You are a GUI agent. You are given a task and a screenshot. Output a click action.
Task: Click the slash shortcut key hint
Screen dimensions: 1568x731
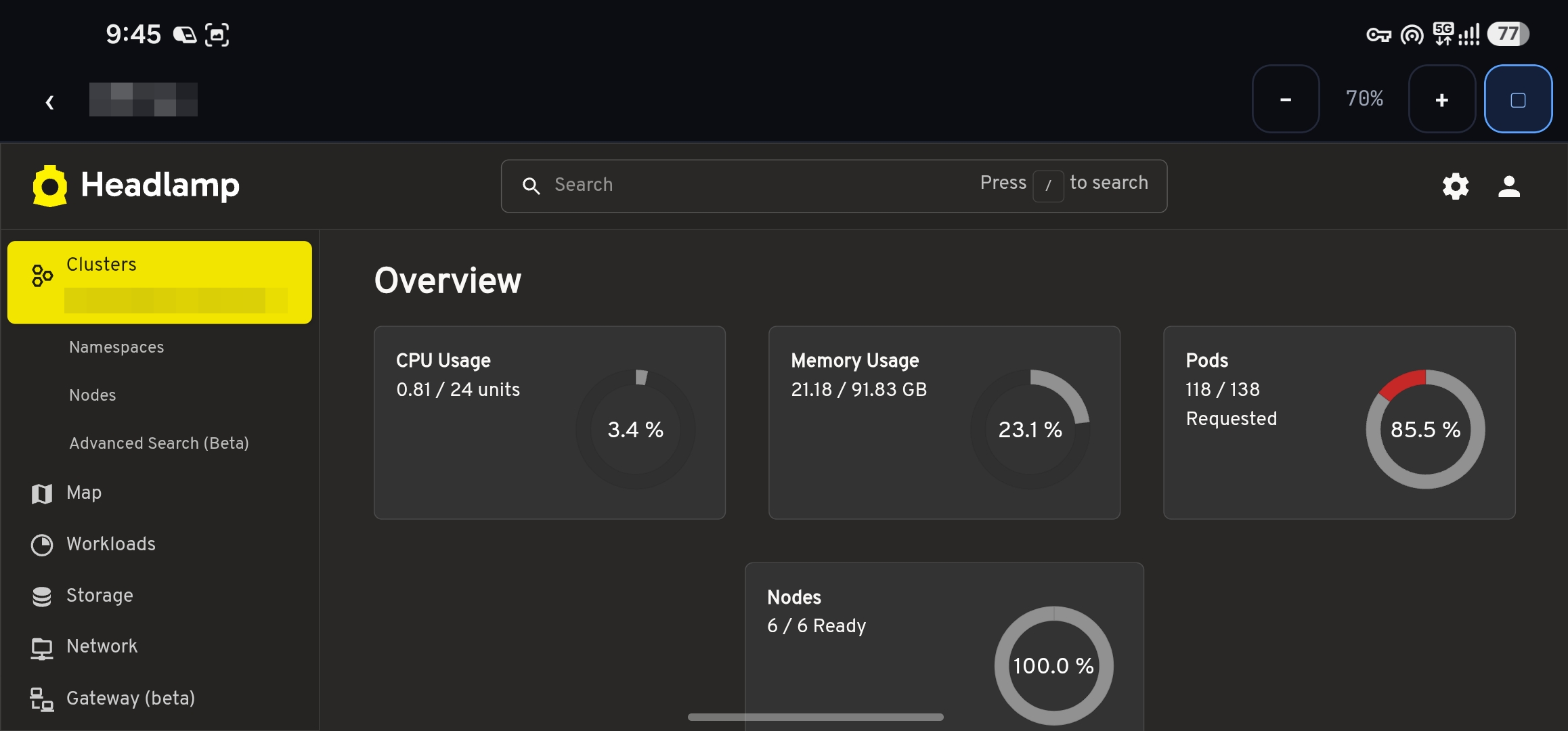point(1048,185)
